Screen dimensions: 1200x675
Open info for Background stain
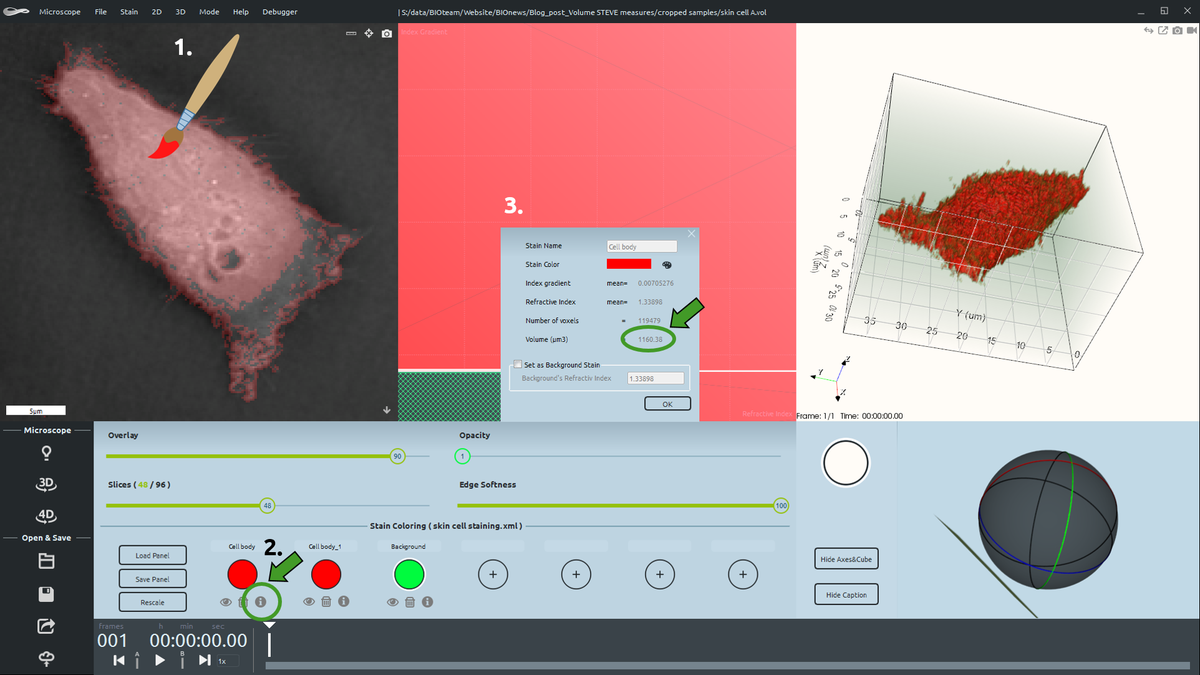pyautogui.click(x=427, y=602)
